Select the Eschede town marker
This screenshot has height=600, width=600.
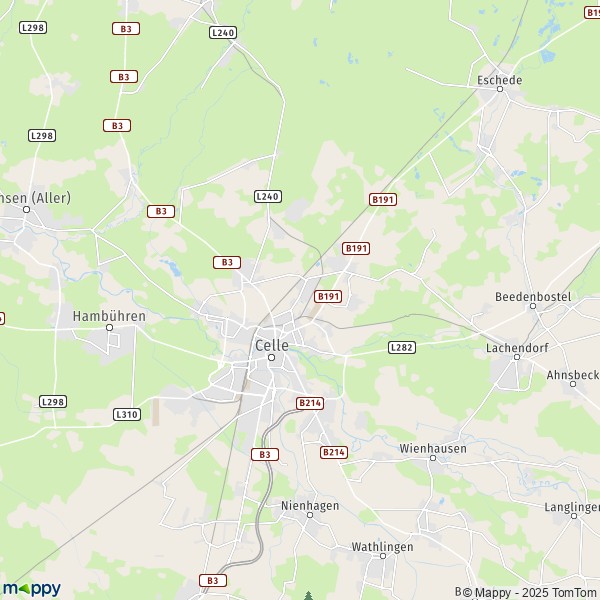[x=500, y=89]
